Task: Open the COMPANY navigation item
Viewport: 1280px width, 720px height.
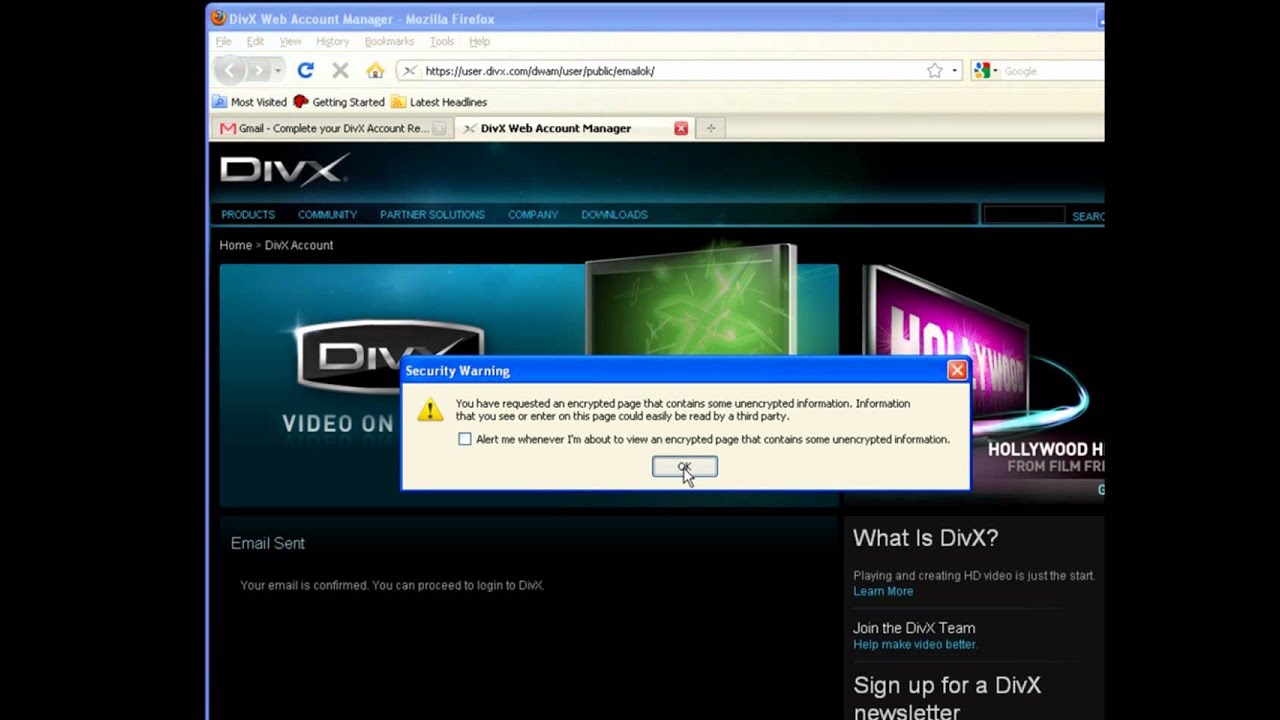Action: pyautogui.click(x=533, y=215)
